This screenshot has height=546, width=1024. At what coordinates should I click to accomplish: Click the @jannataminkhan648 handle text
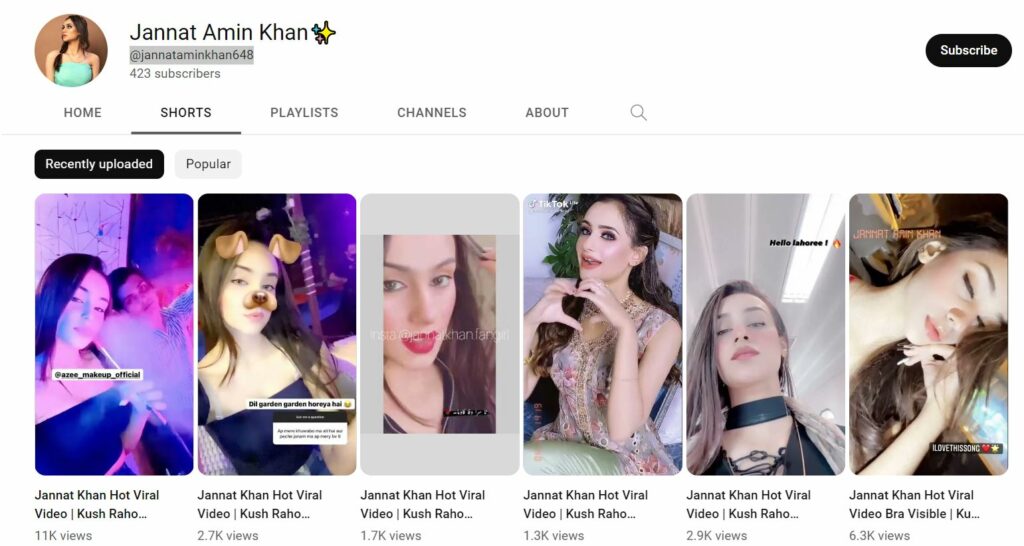pyautogui.click(x=191, y=55)
